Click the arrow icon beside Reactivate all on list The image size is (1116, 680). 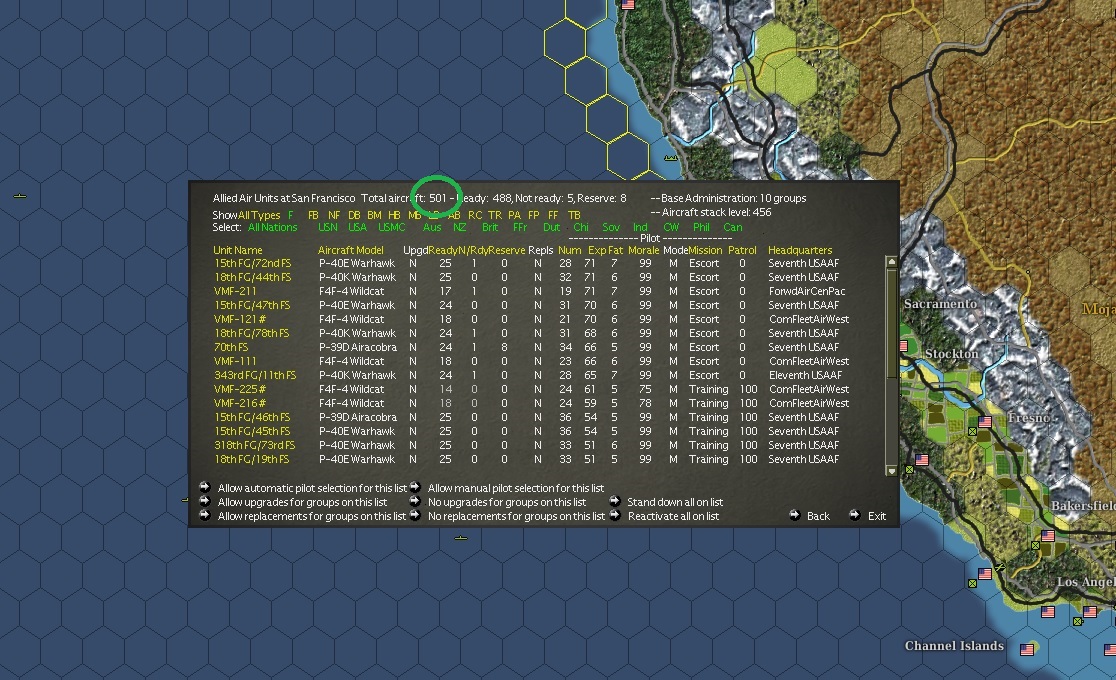[x=613, y=515]
